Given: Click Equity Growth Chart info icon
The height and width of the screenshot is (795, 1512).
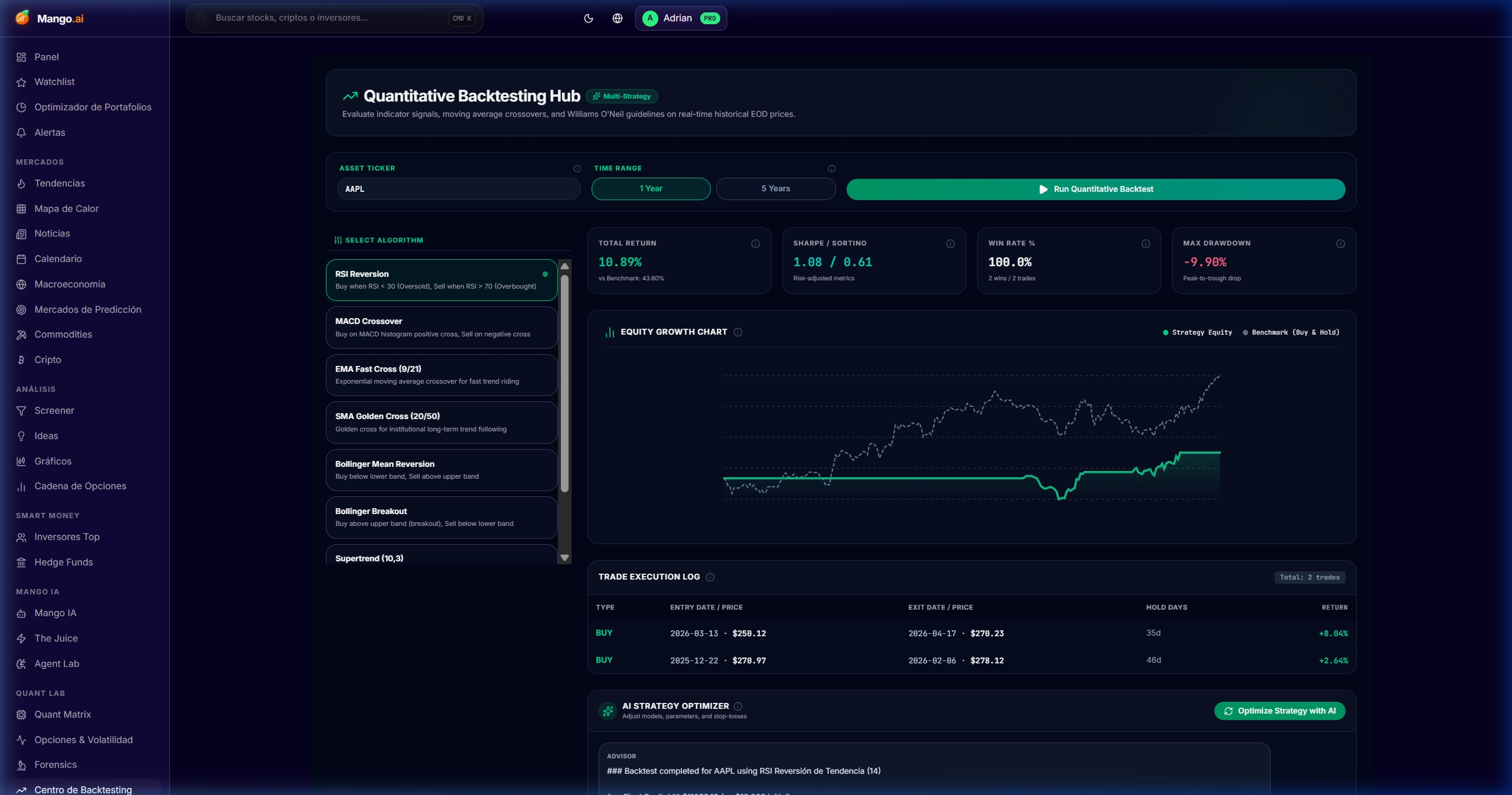Looking at the screenshot, I should [x=737, y=332].
